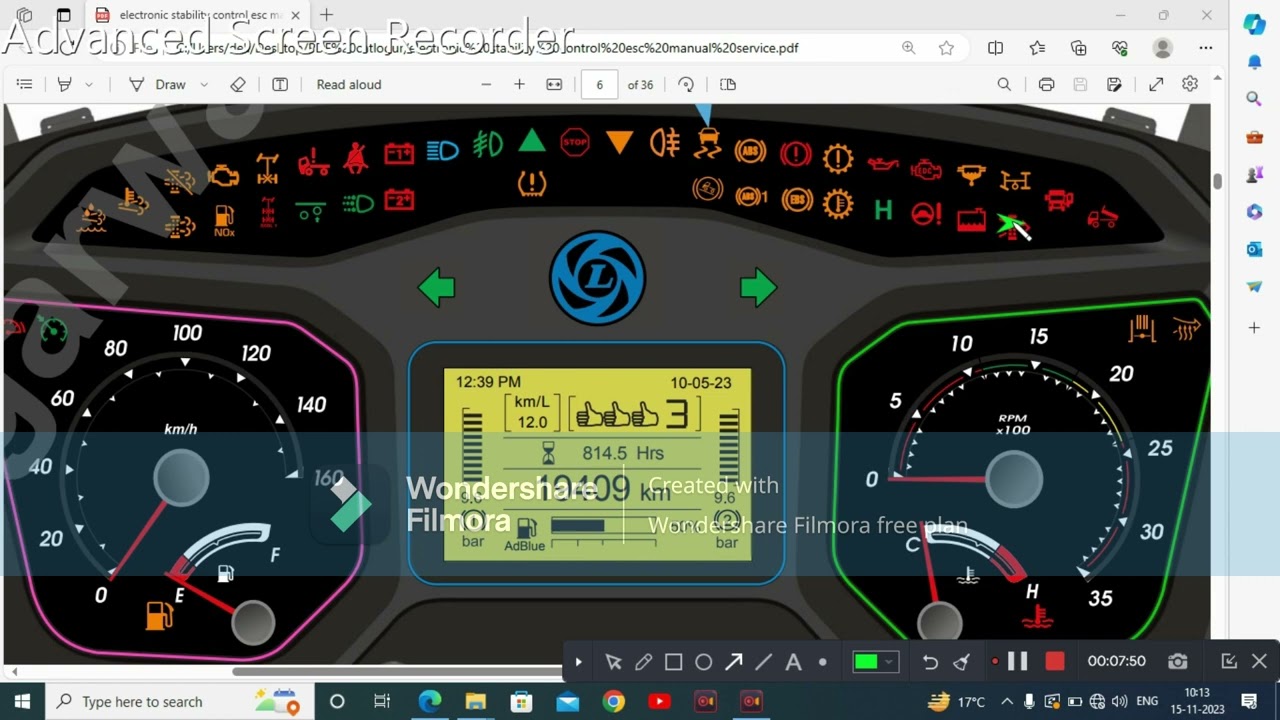Open sidebar Tools briefcase

(1254, 136)
